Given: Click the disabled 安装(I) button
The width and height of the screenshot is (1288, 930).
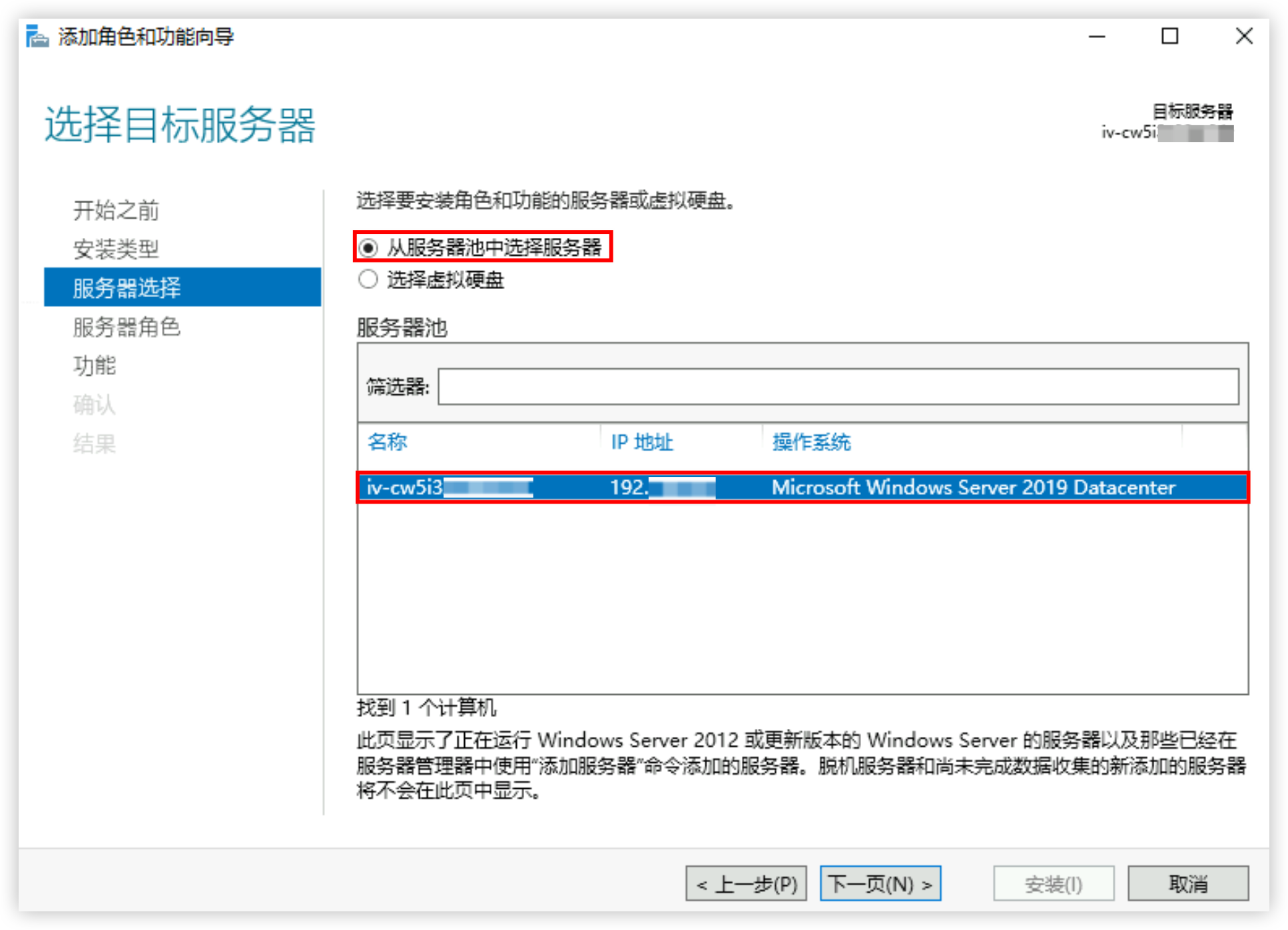Looking at the screenshot, I should pyautogui.click(x=1054, y=883).
